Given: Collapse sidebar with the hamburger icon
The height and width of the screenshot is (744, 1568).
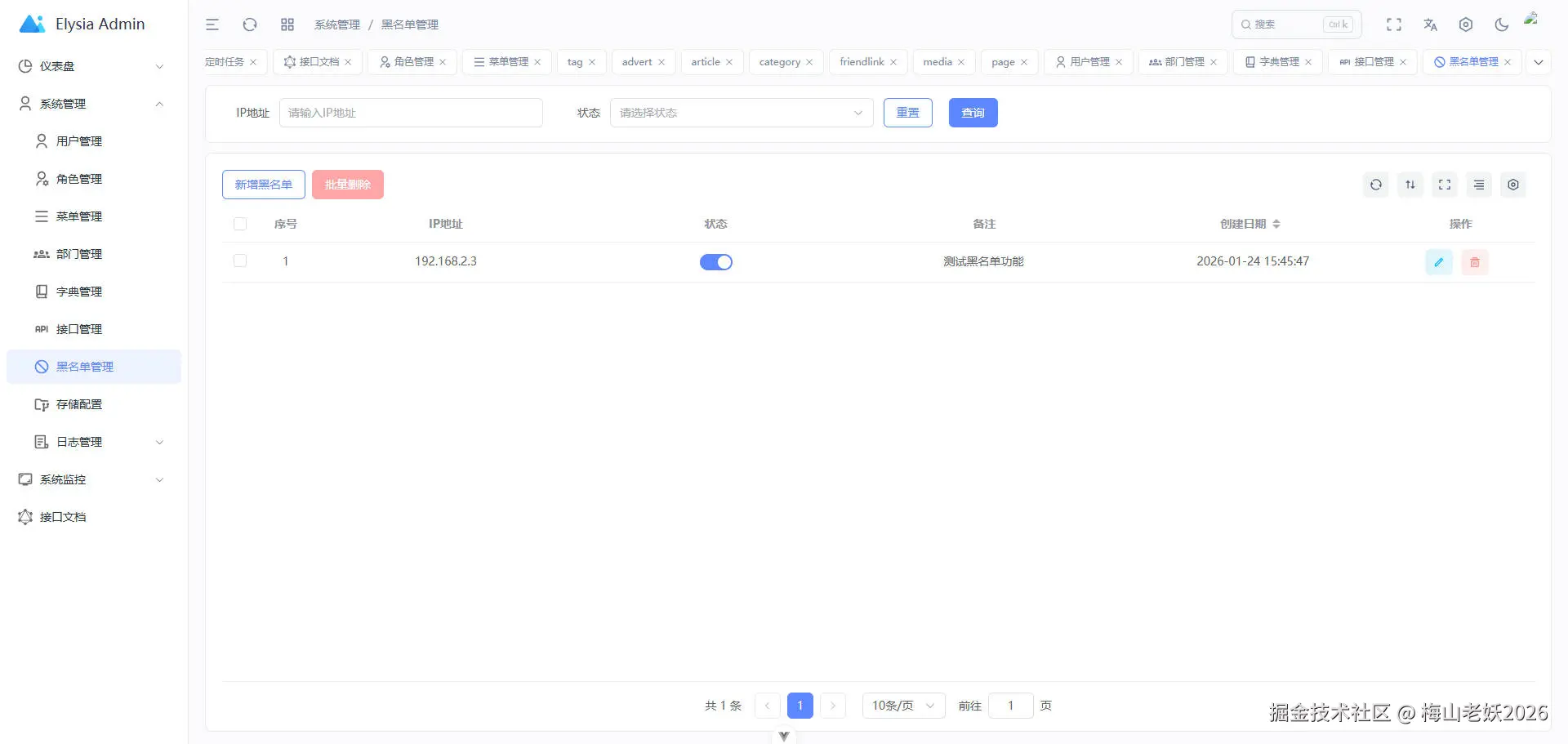Looking at the screenshot, I should coord(212,25).
